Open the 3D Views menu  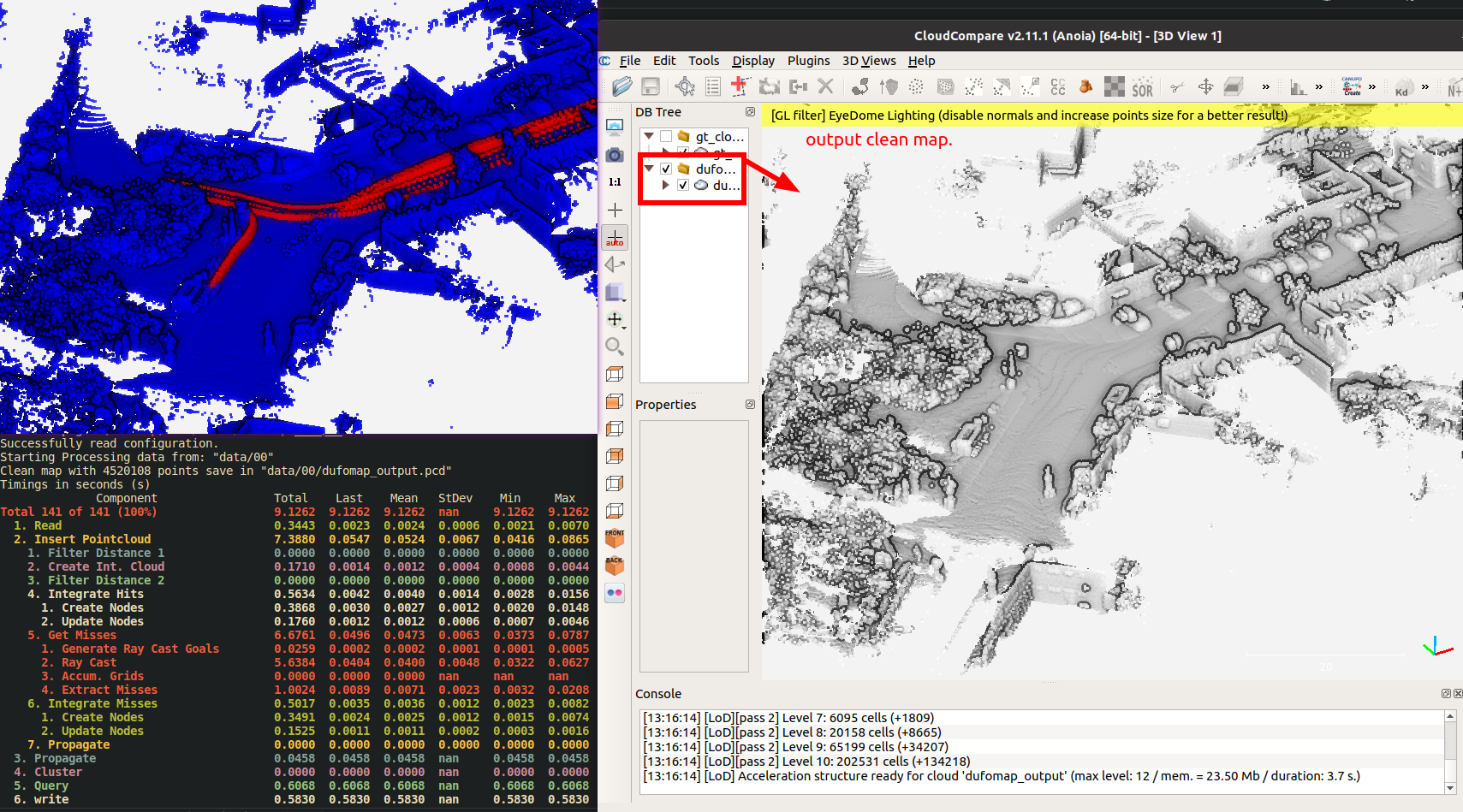tap(869, 61)
